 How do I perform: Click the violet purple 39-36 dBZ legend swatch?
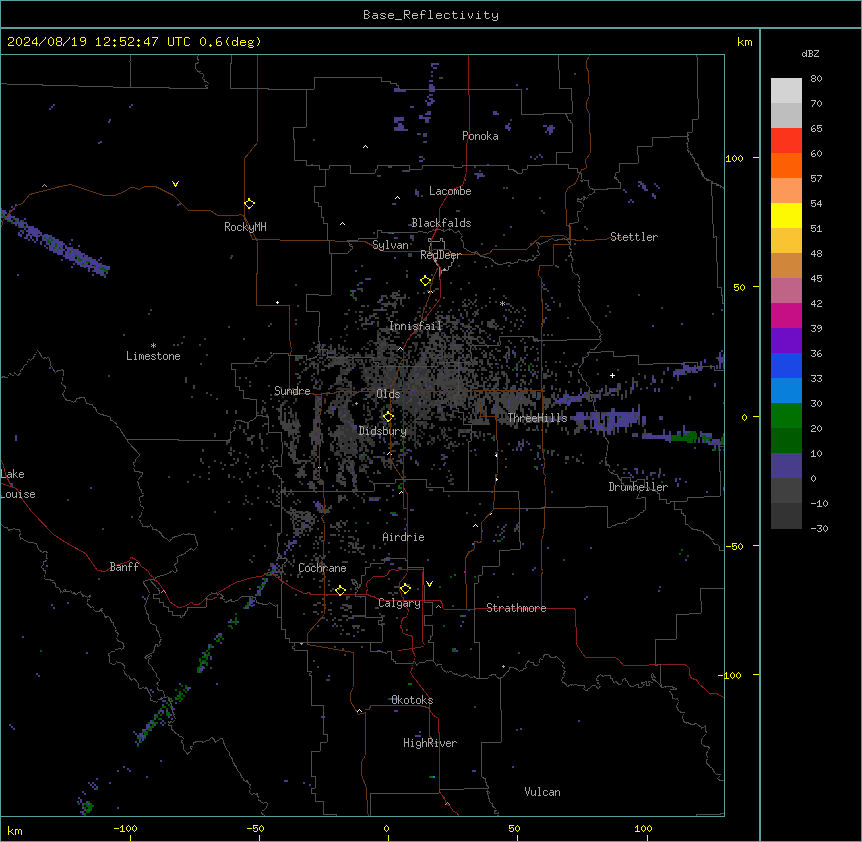click(786, 341)
